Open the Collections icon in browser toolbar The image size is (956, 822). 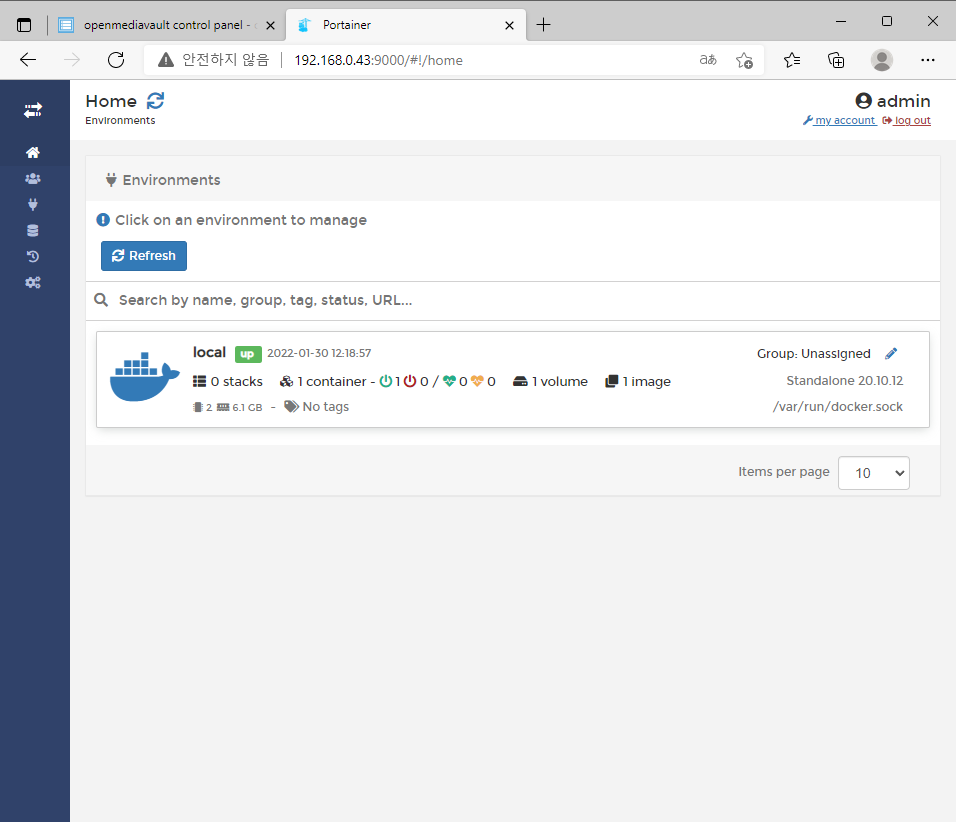836,60
